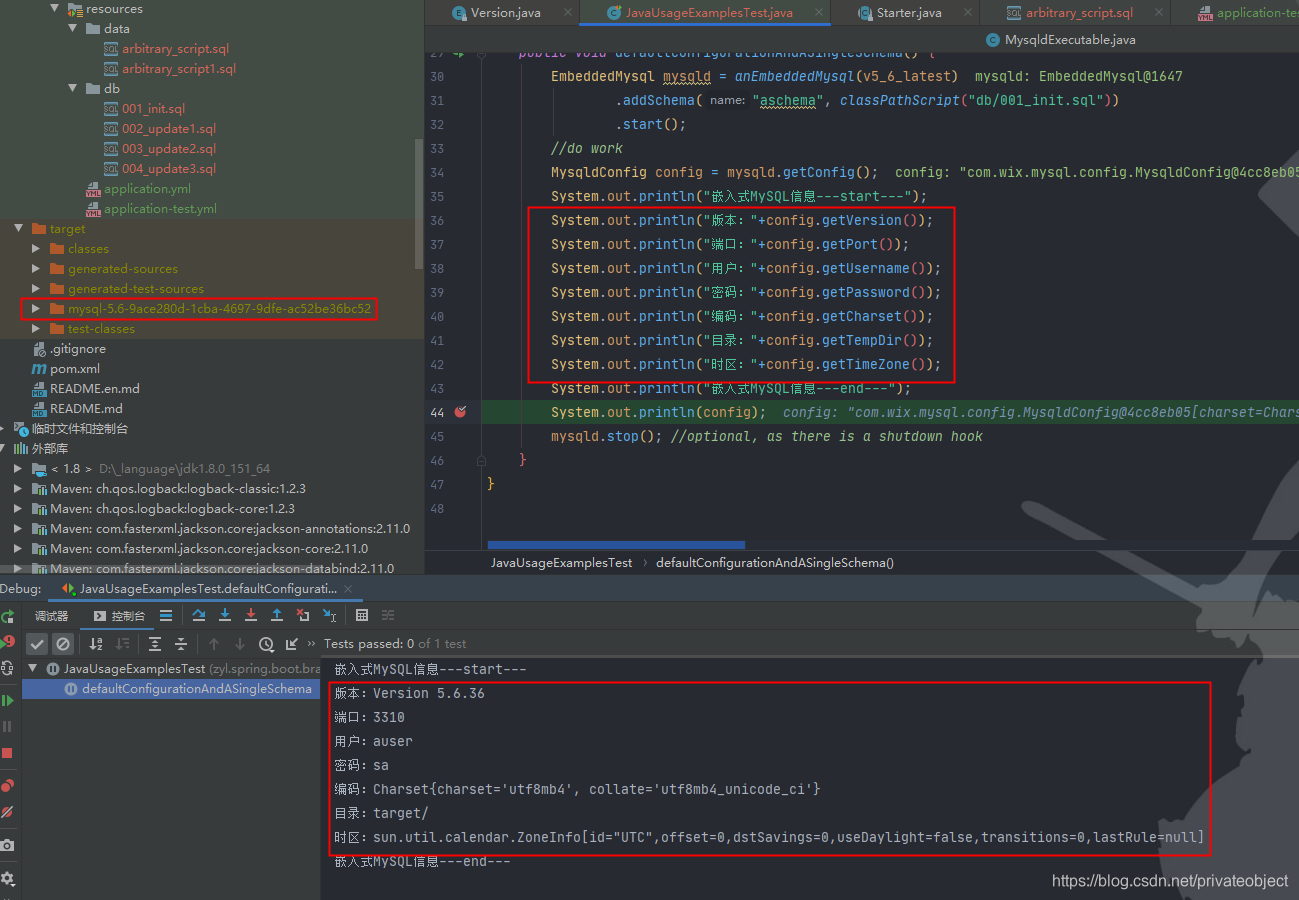
Task: Click the Step Into blue arrow icon
Action: tap(225, 615)
